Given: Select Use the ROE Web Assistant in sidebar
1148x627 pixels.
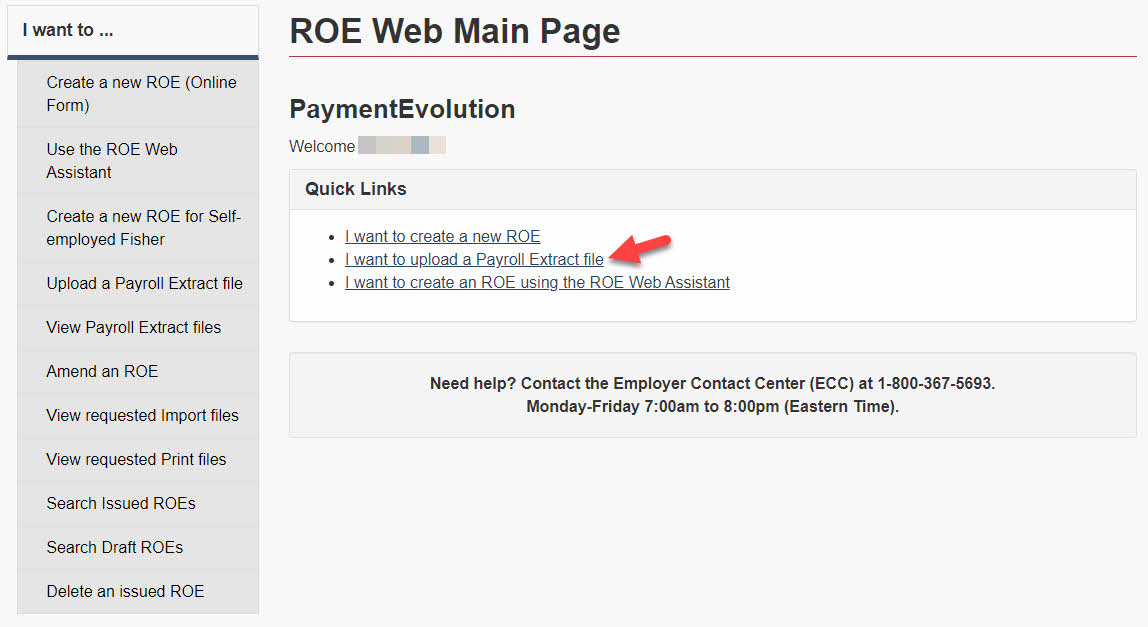Looking at the screenshot, I should 112,161.
